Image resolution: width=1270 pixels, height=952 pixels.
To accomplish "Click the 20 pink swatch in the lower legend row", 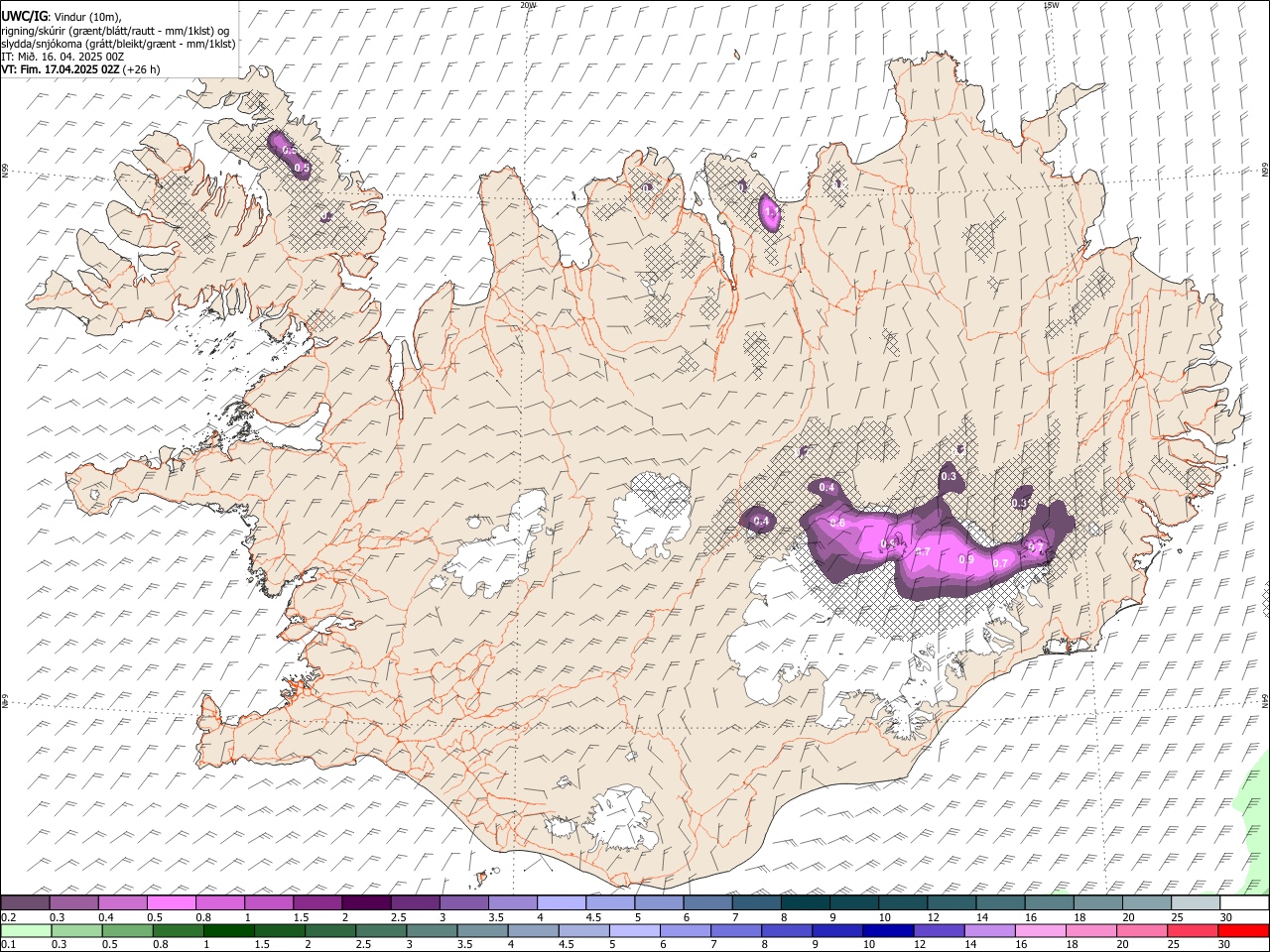I will 1141,930.
